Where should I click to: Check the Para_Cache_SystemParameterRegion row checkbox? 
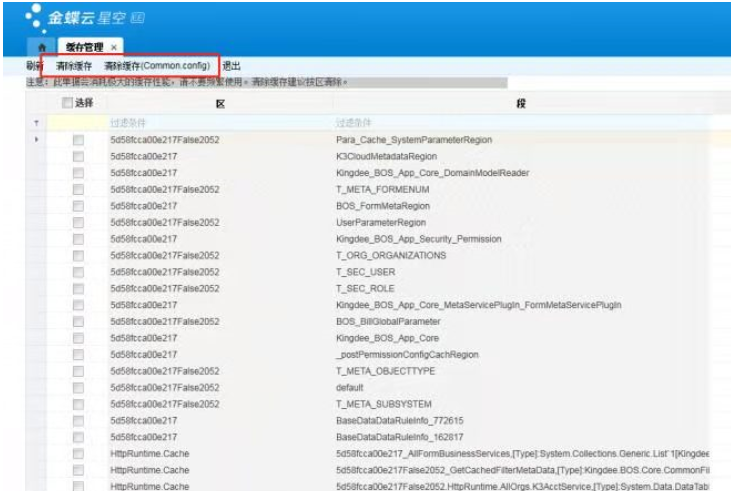click(78, 140)
